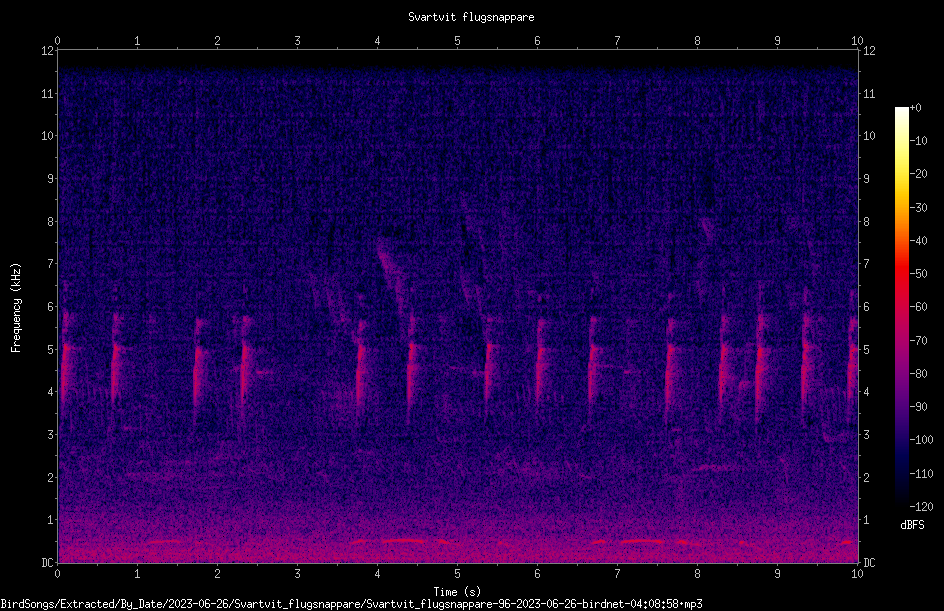Click '7' on the bottom time axis
944x611 pixels.
[x=617, y=574]
